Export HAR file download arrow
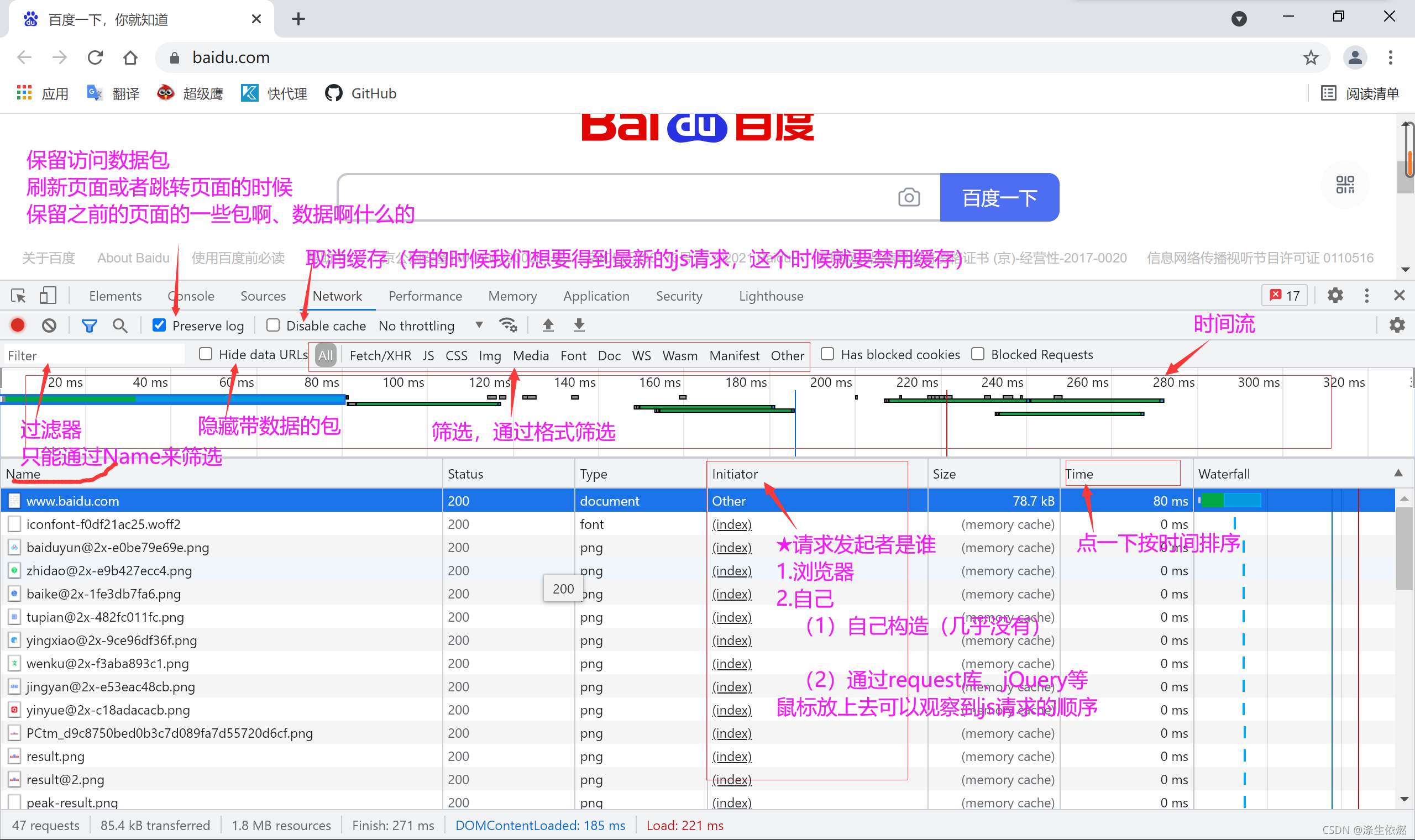1415x840 pixels. (579, 325)
